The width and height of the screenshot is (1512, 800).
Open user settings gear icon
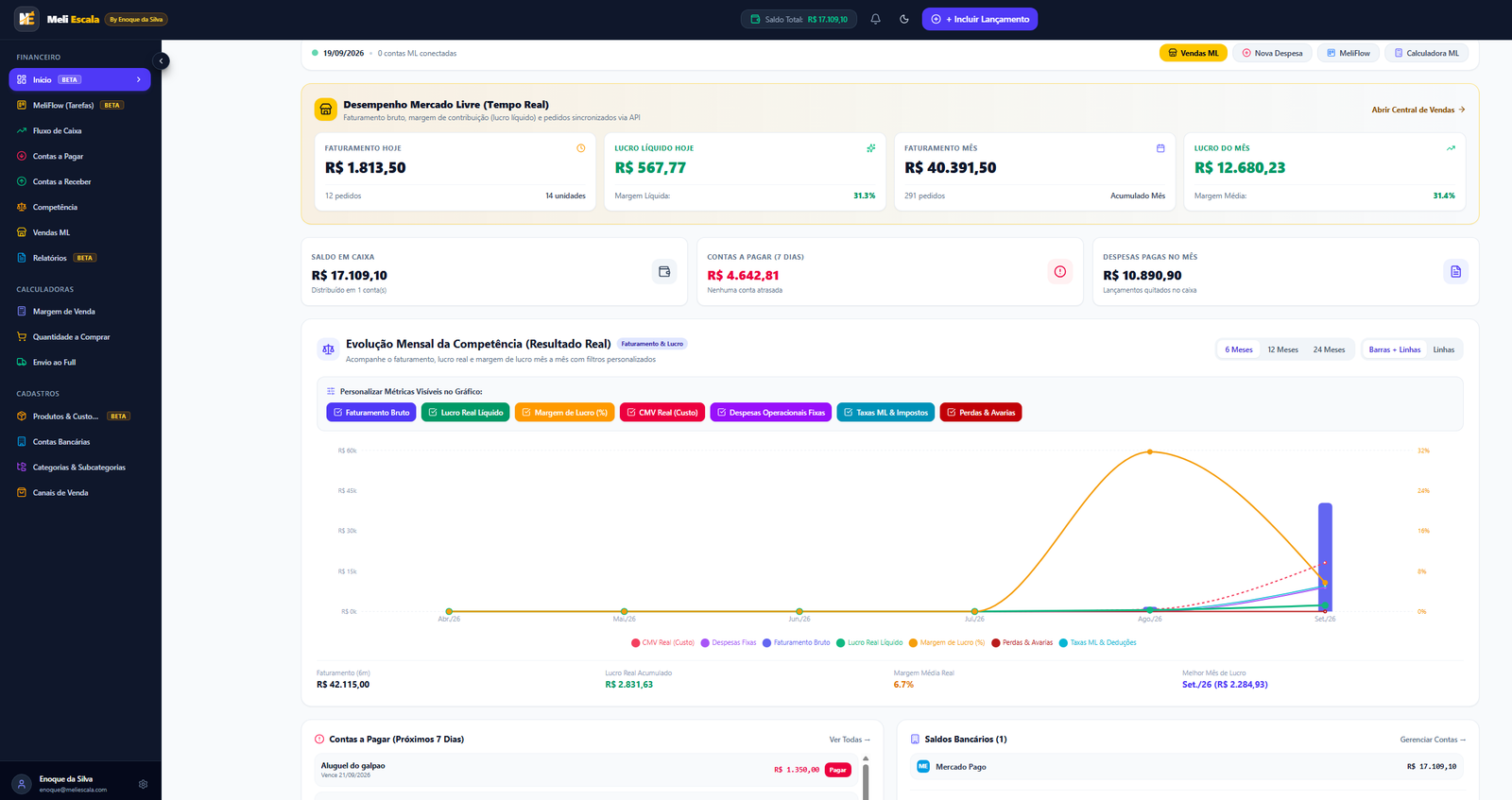pyautogui.click(x=143, y=784)
